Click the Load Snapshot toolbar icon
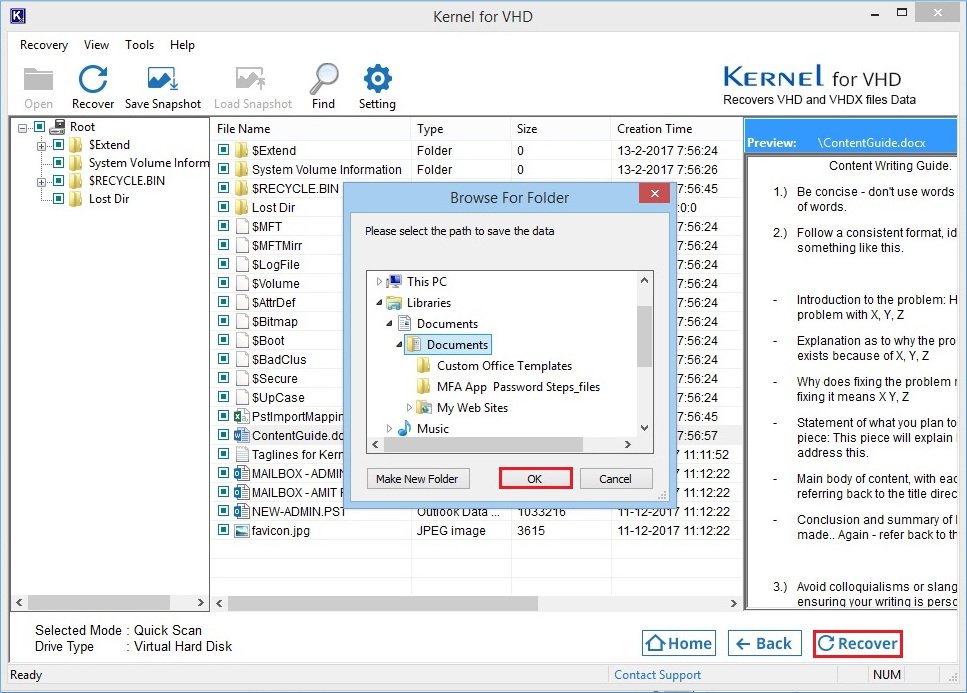This screenshot has height=693, width=967. (251, 80)
